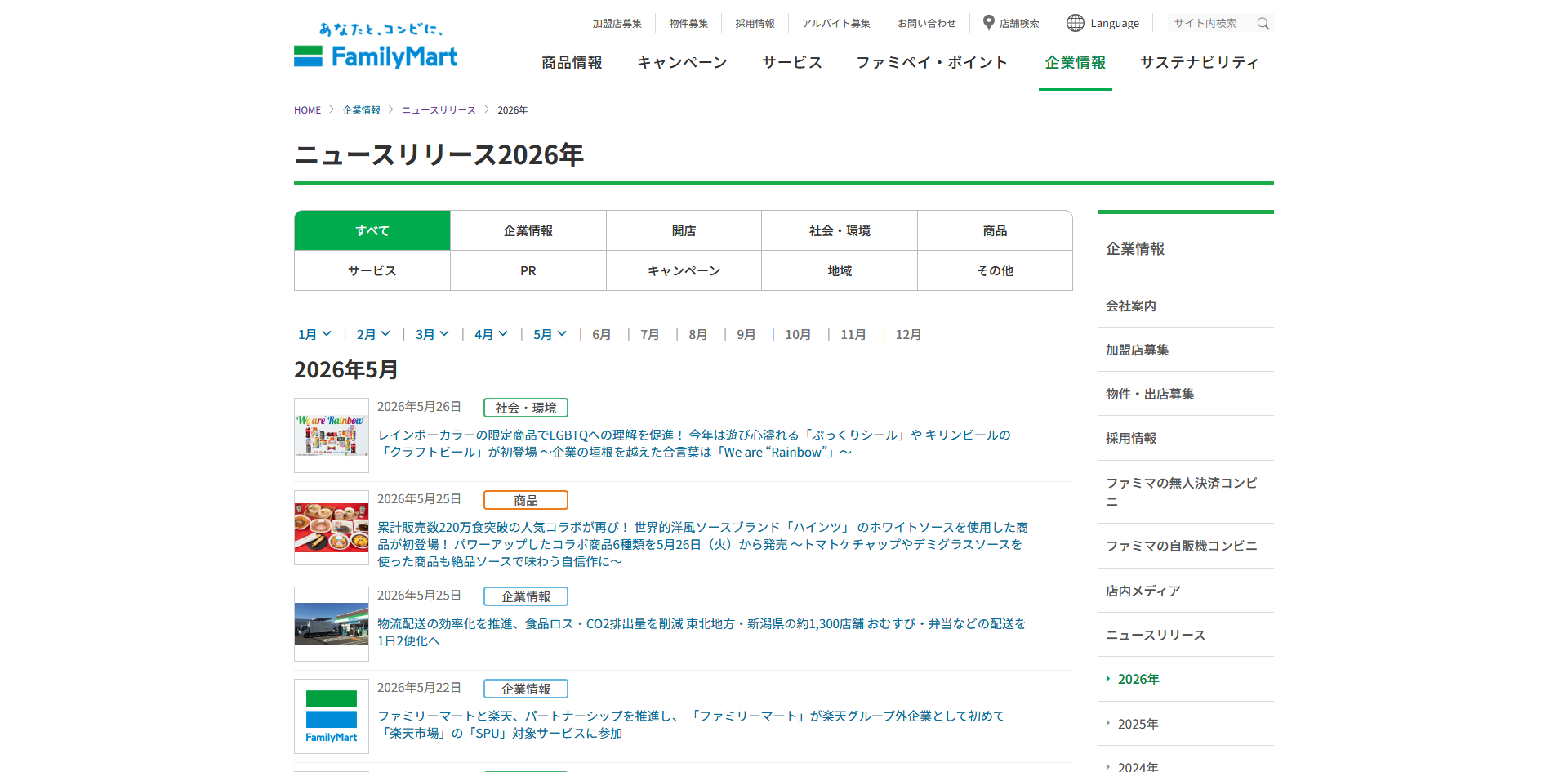This screenshot has height=772, width=1568.
Task: Select the PR category tab
Action: click(528, 270)
